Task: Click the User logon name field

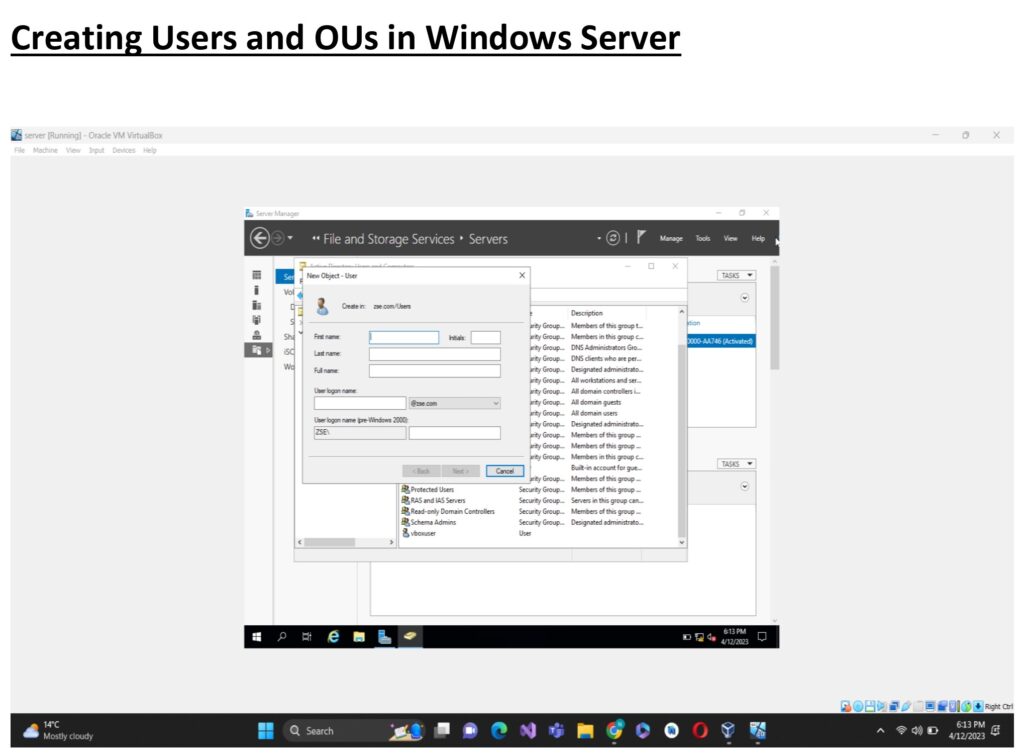Action: (360, 404)
